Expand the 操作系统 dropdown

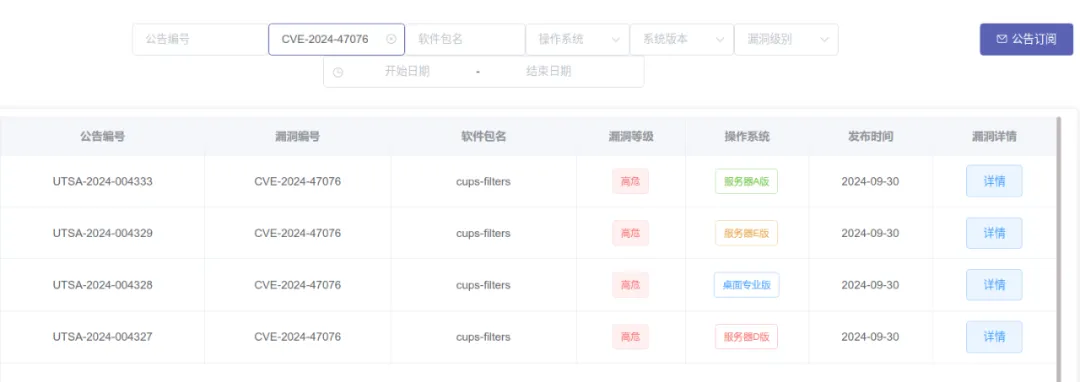point(577,39)
